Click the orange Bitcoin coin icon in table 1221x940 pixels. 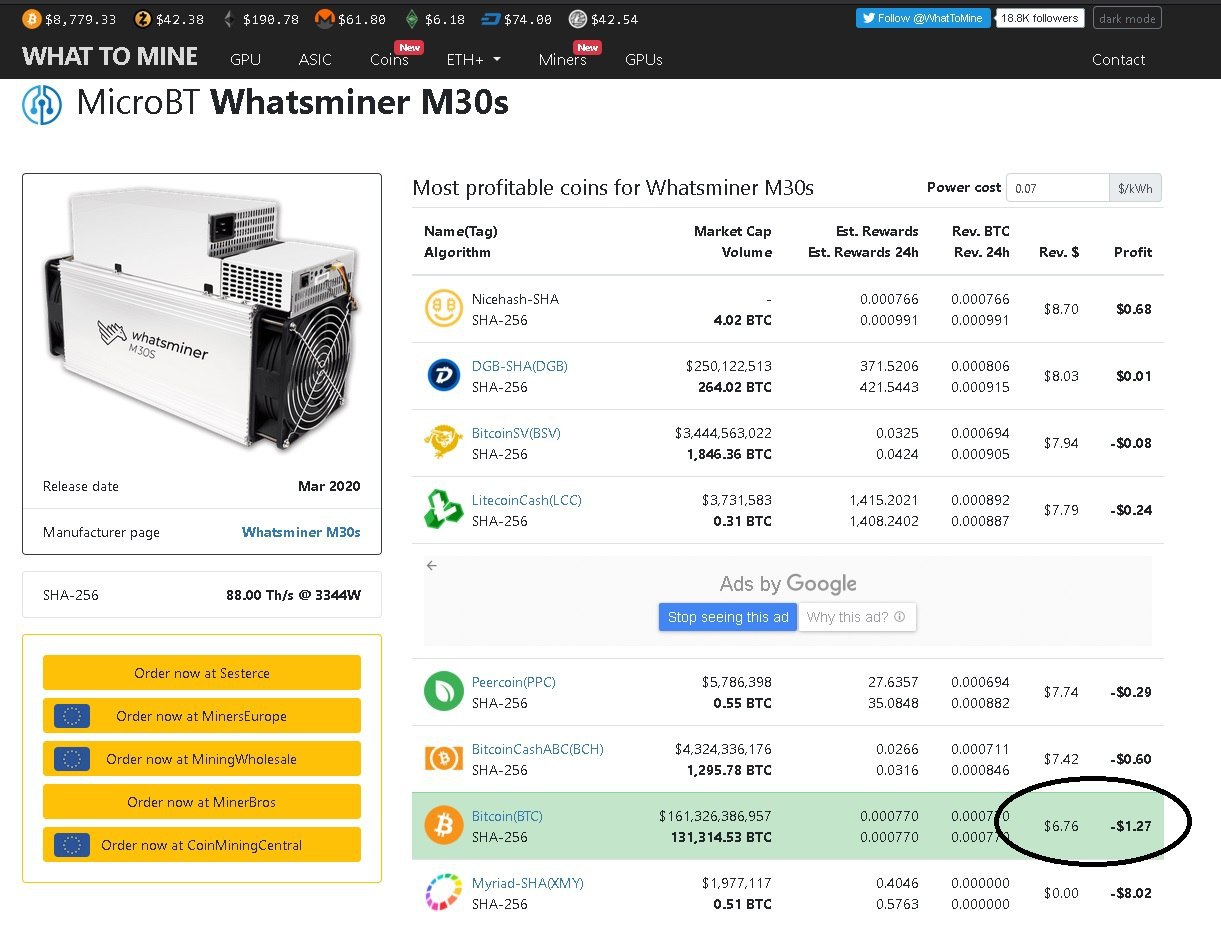point(443,826)
